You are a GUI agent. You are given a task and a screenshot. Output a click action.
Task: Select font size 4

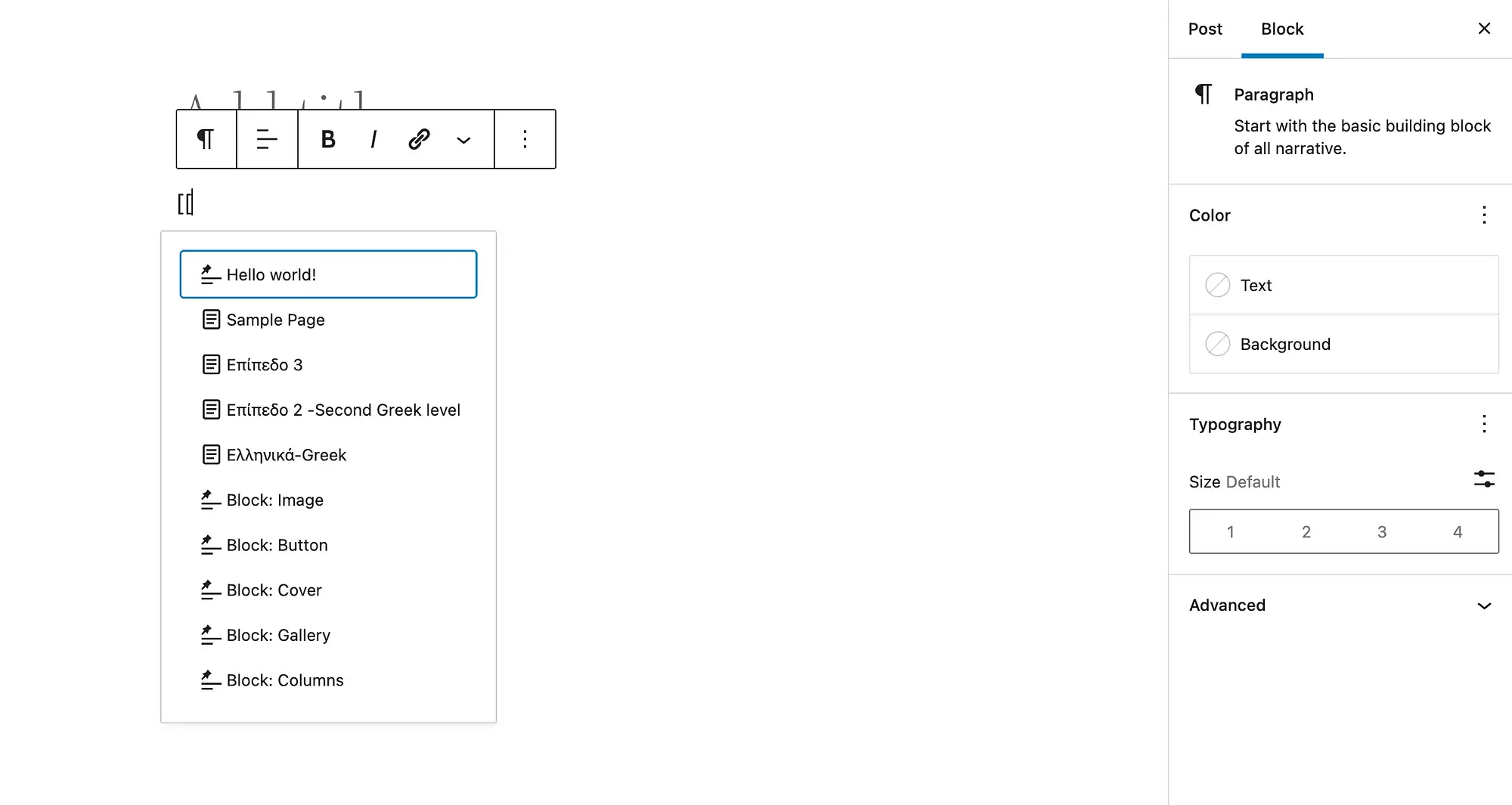(1458, 532)
